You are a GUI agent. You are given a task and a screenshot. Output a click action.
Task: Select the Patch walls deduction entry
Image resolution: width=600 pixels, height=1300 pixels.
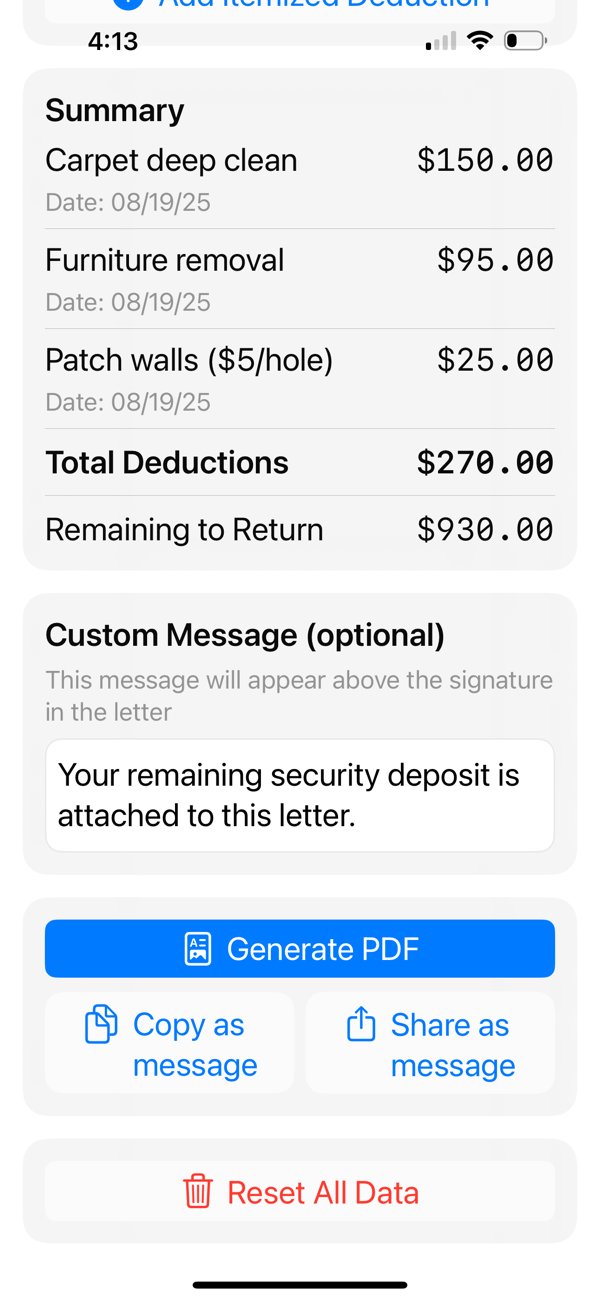tap(300, 377)
